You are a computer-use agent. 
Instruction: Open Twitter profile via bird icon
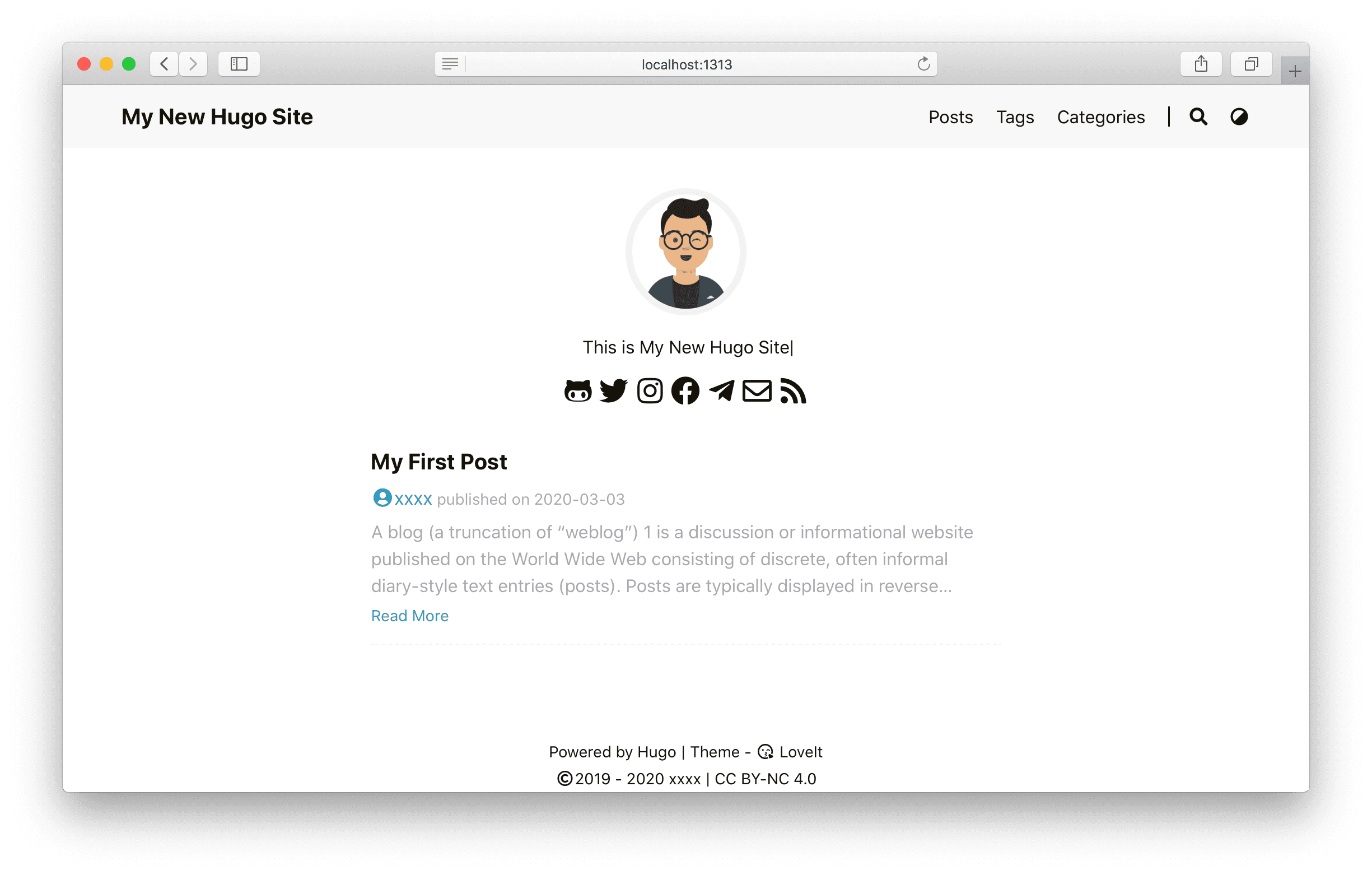pos(614,391)
